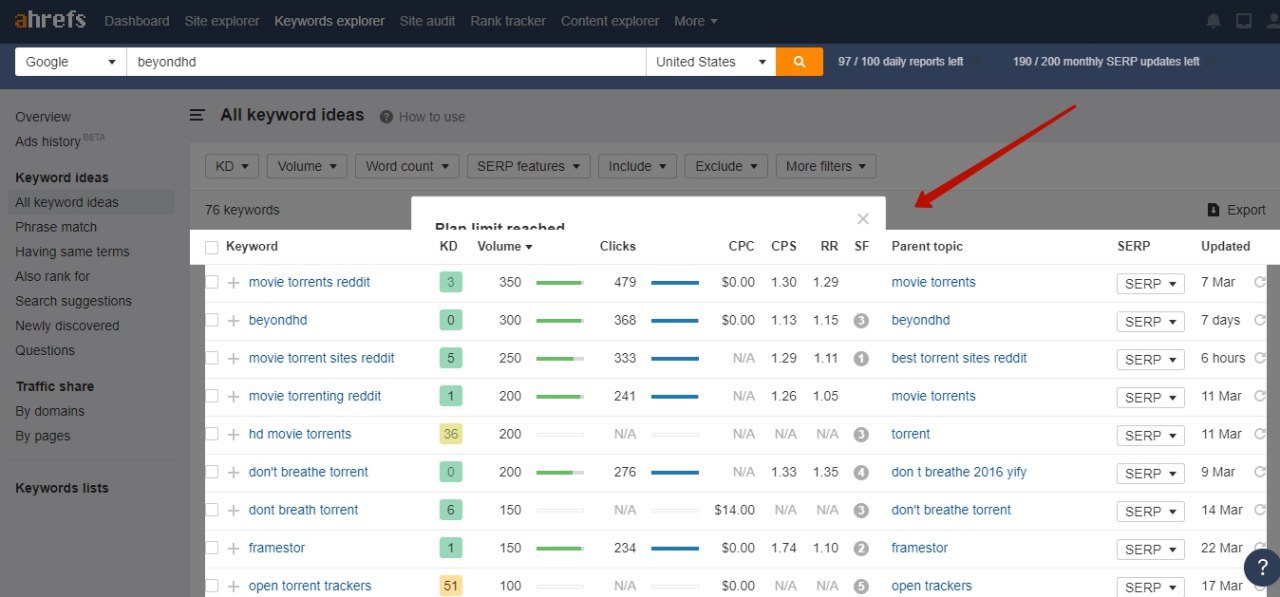The width and height of the screenshot is (1280, 597).
Task: Check the framestor row checkbox
Action: (x=211, y=549)
